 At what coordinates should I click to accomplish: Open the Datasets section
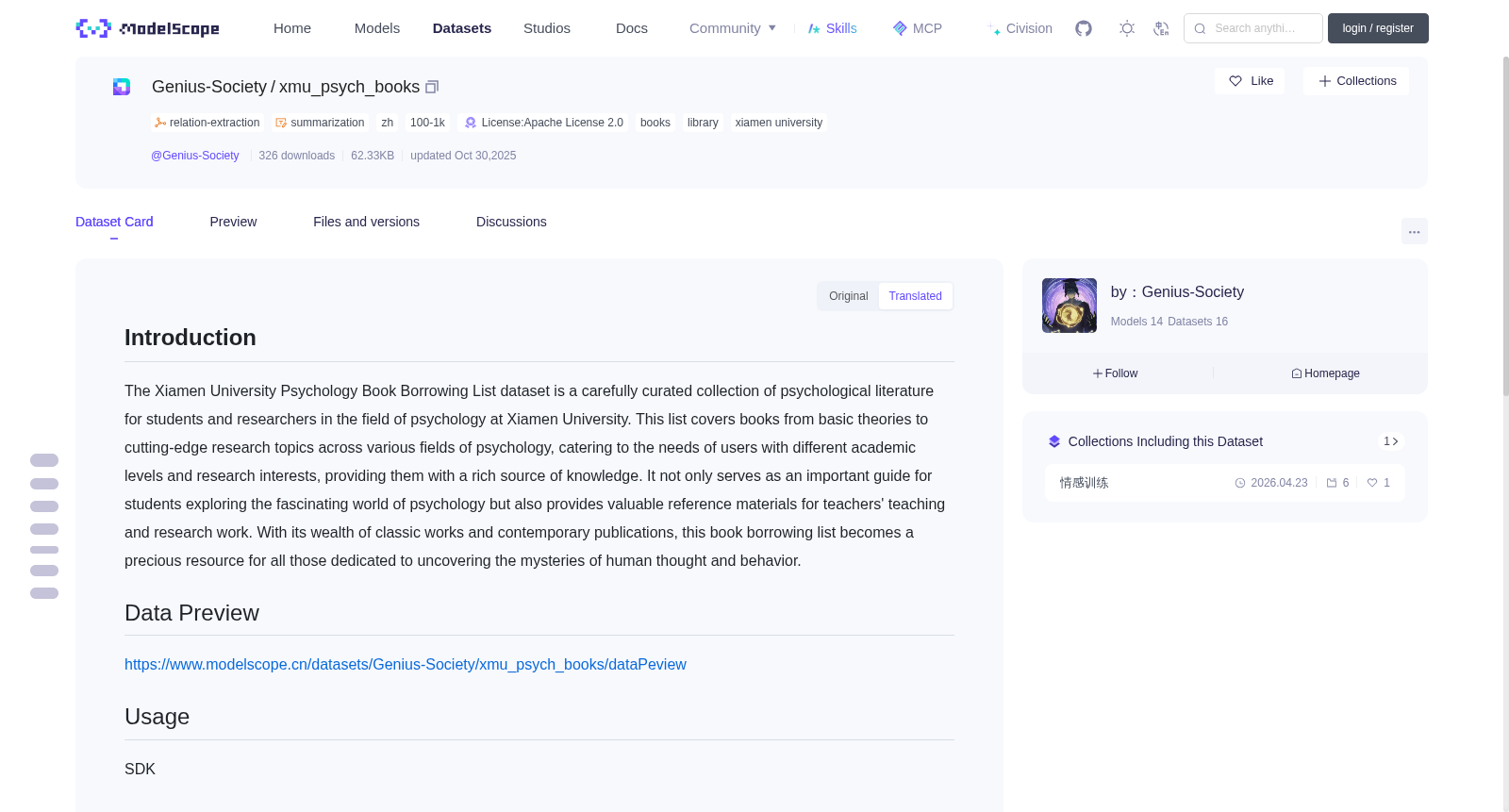coord(462,28)
